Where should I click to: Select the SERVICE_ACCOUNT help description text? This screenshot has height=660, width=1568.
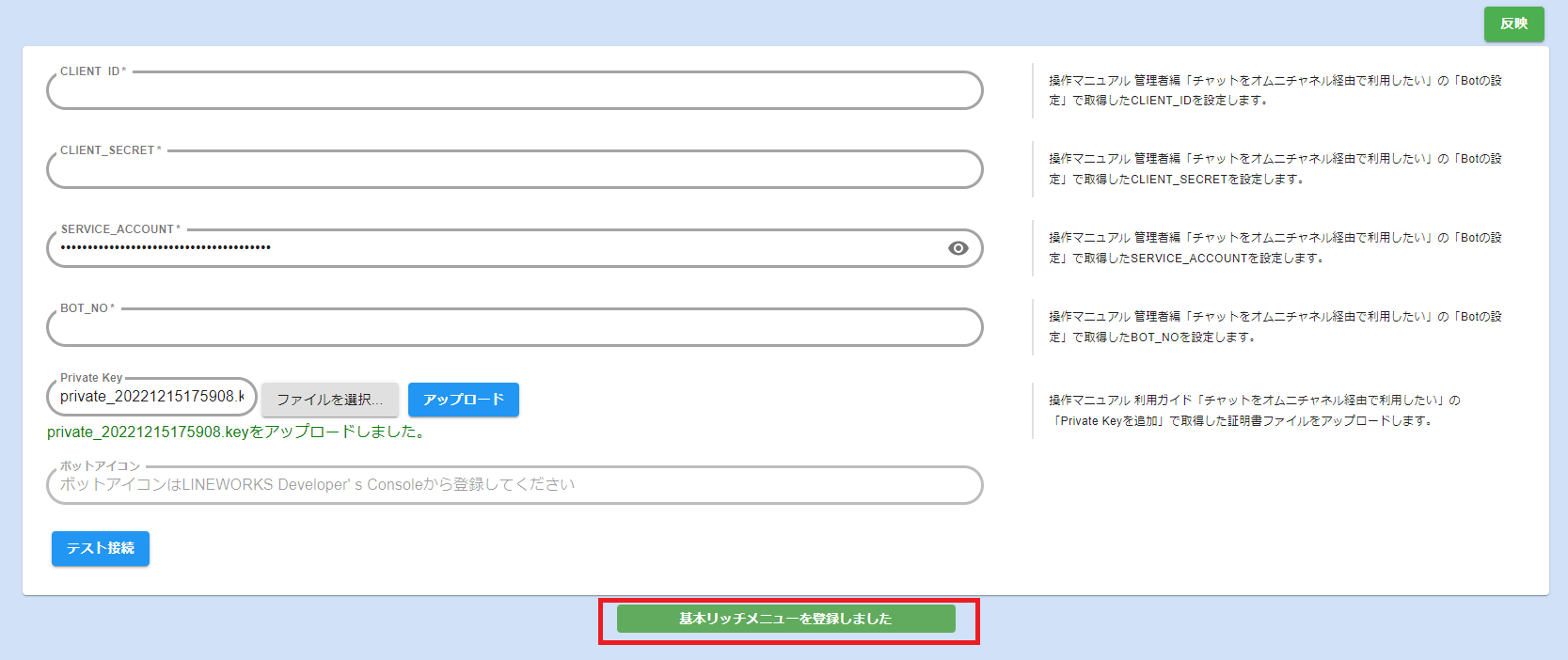1275,248
